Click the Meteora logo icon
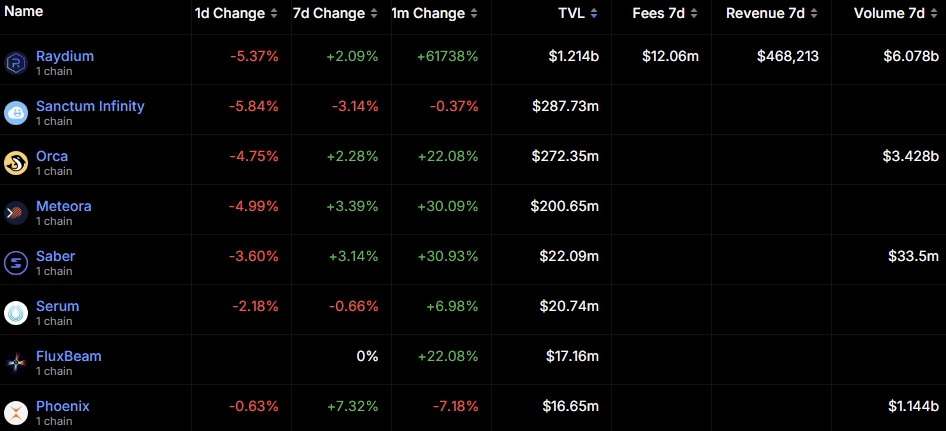The width and height of the screenshot is (946, 431). click(x=16, y=212)
